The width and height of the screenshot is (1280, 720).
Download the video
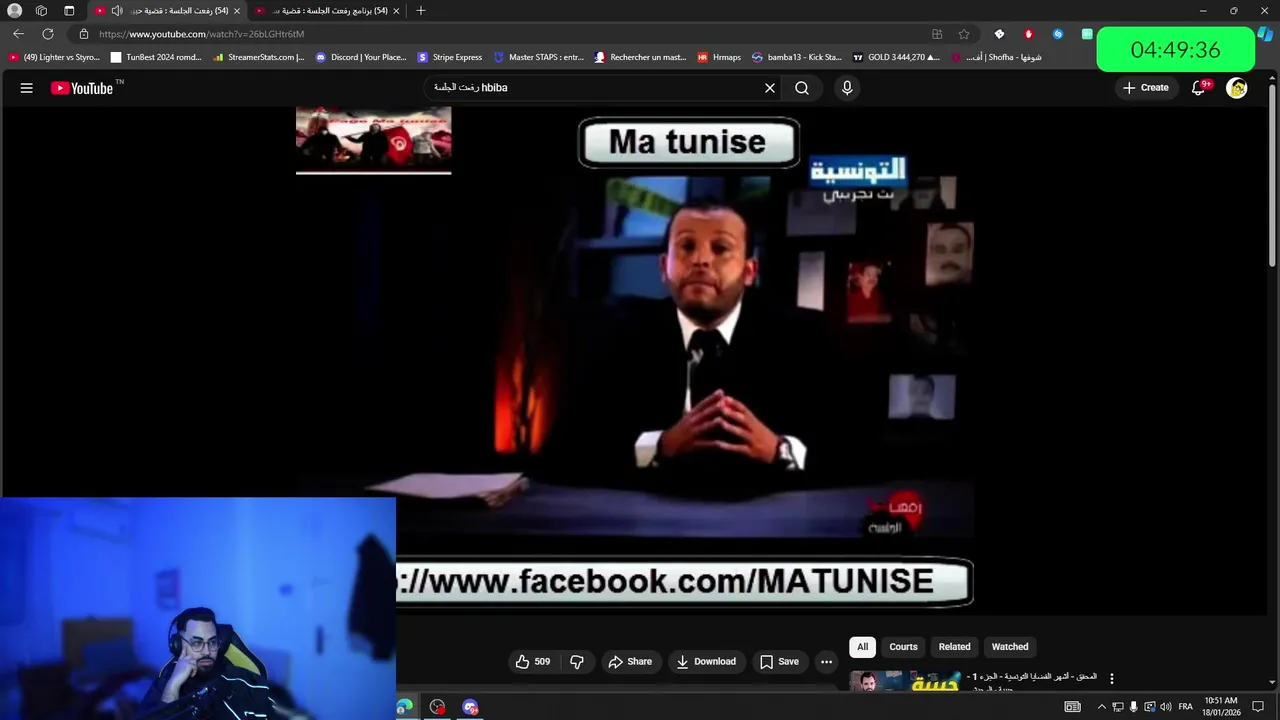[x=706, y=661]
